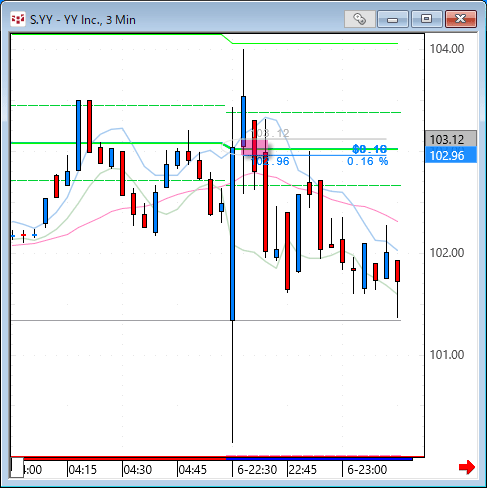The image size is (487, 488).
Task: Click the red scroll-right arrow
Action: tap(467, 467)
